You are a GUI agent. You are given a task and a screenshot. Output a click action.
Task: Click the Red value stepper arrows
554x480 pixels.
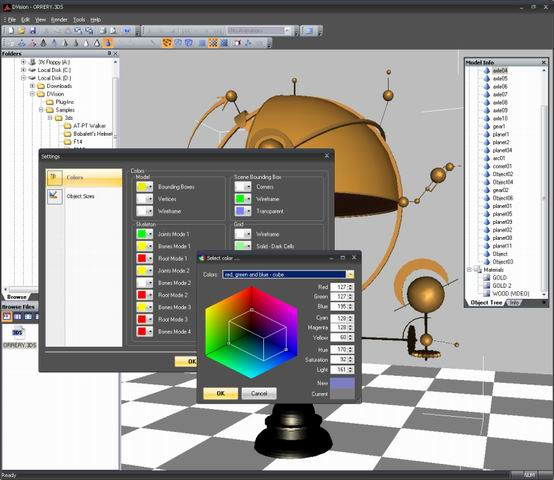click(x=350, y=287)
